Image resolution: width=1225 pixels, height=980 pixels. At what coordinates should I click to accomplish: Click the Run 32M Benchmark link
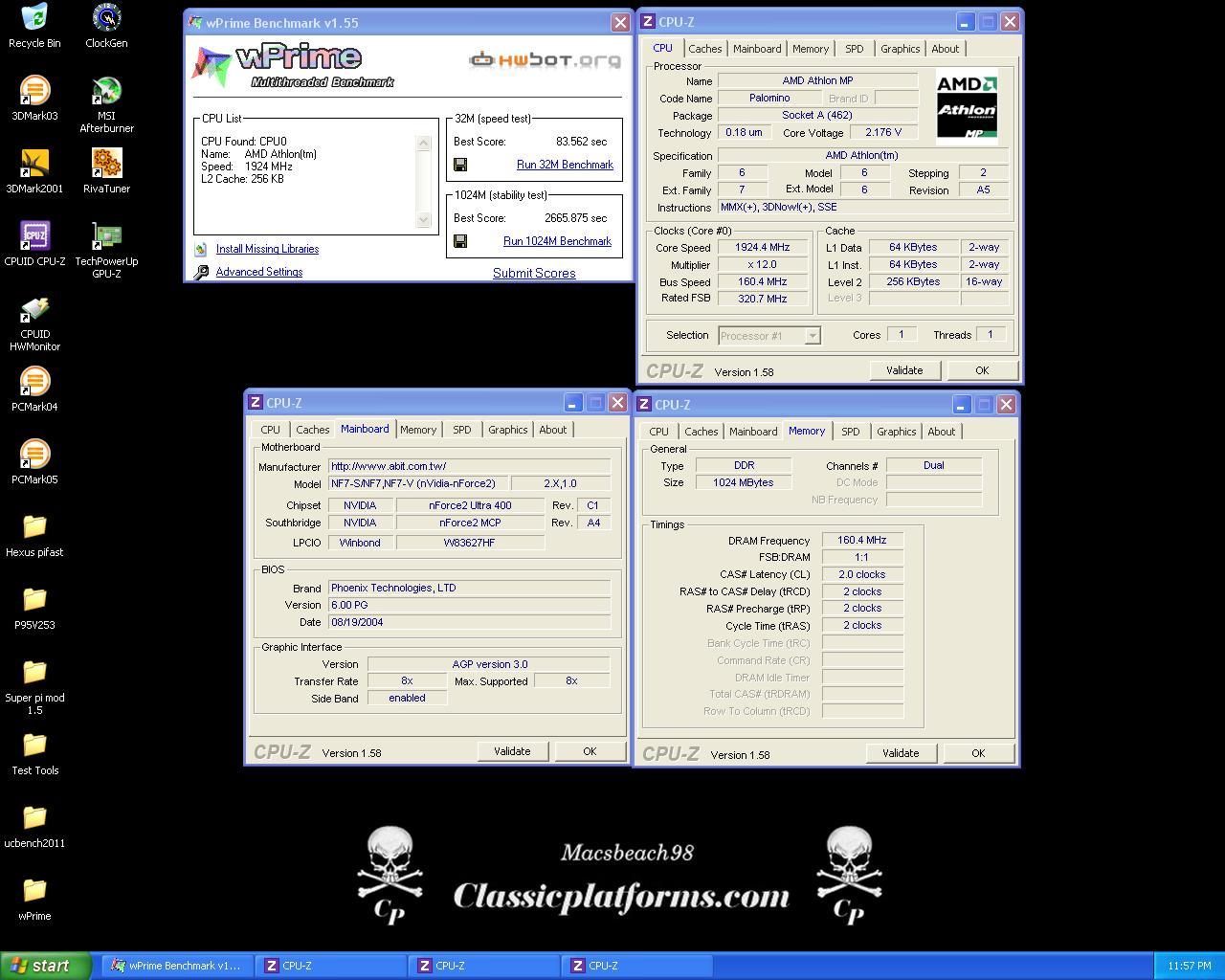click(565, 165)
